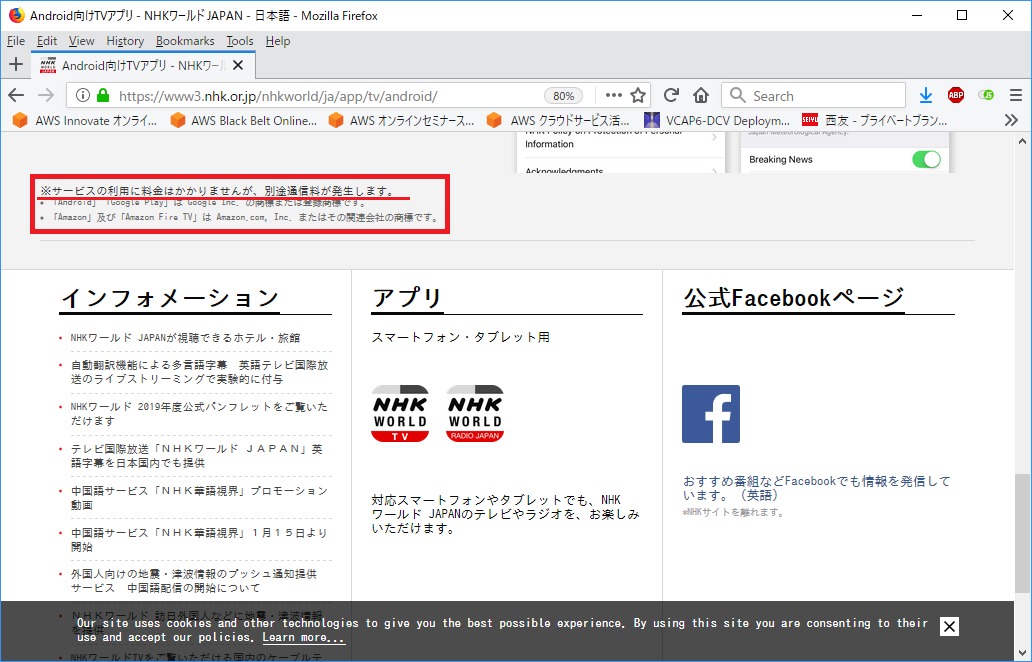Viewport: 1032px width, 662px height.
Task: Open the Bookmarks menu
Action: tap(185, 41)
